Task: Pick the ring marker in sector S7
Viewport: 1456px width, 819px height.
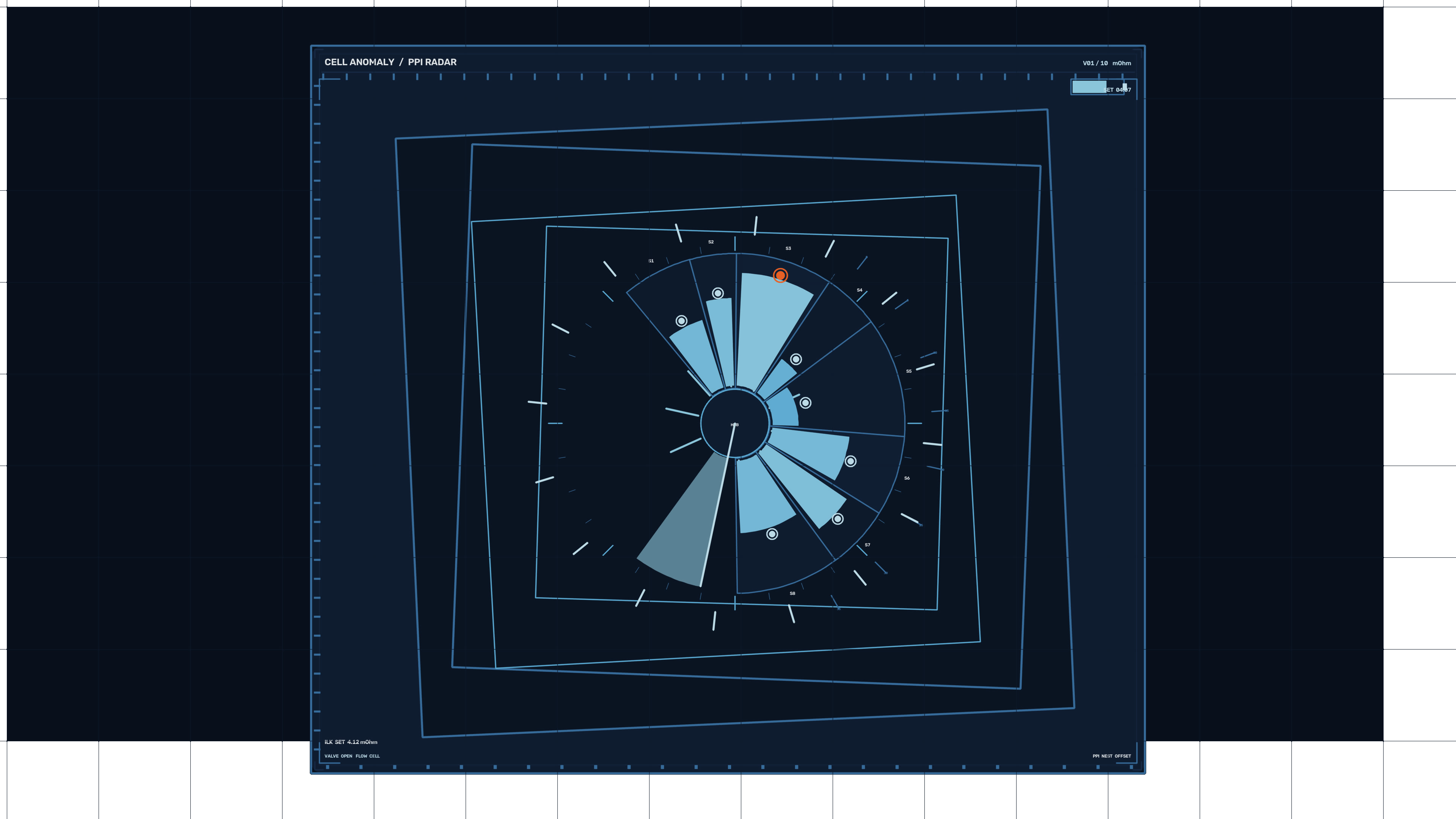Action: coord(838,519)
